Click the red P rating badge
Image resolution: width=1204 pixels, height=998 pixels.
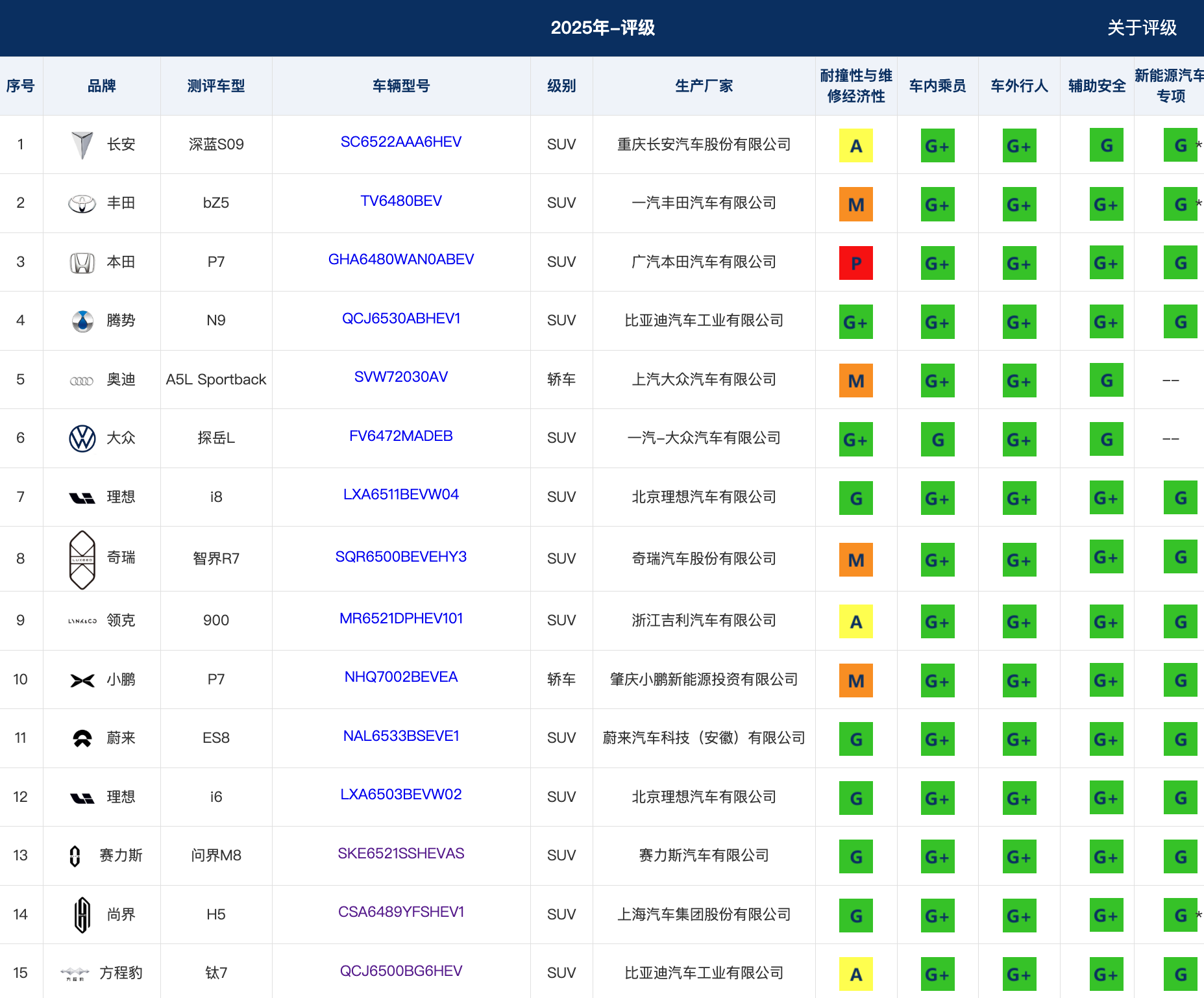point(856,263)
